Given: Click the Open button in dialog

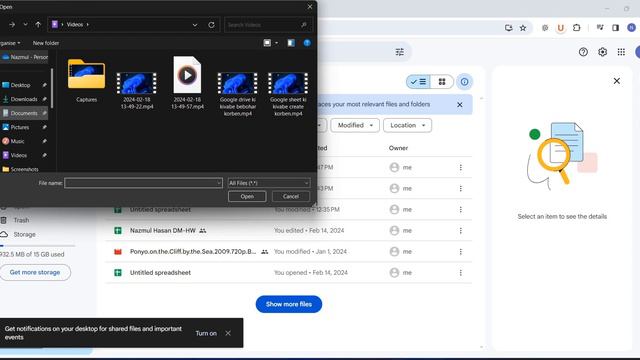Looking at the screenshot, I should click(x=247, y=196).
